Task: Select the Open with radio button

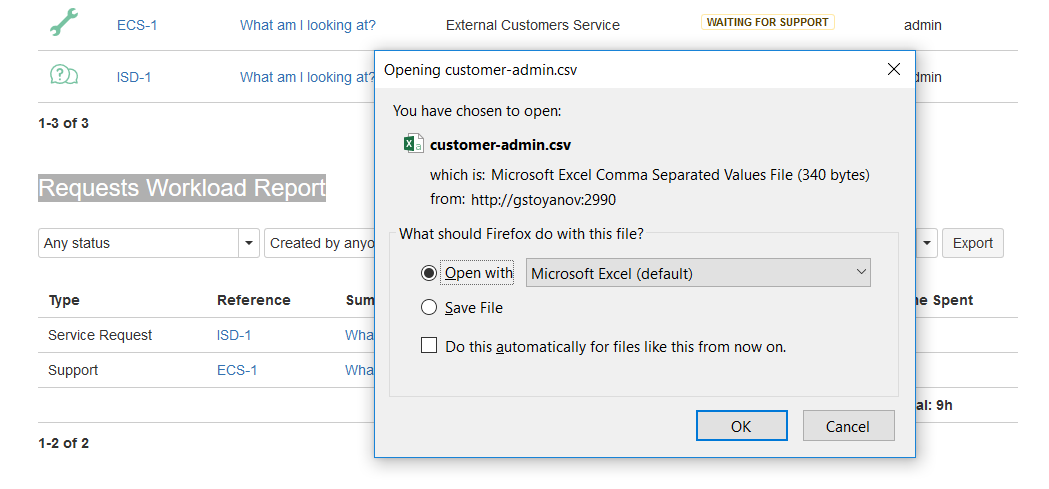Action: [429, 273]
